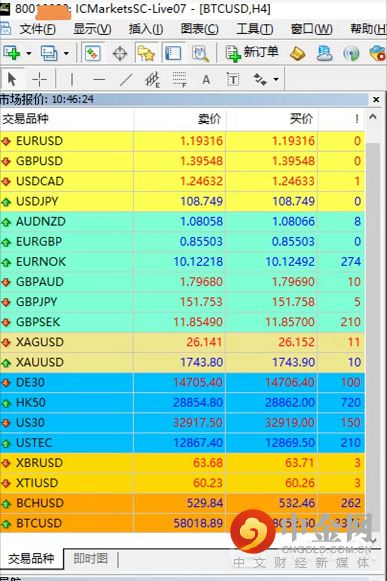Select the XAUUSD symbol
This screenshot has width=387, height=581.
pyautogui.click(x=40, y=362)
